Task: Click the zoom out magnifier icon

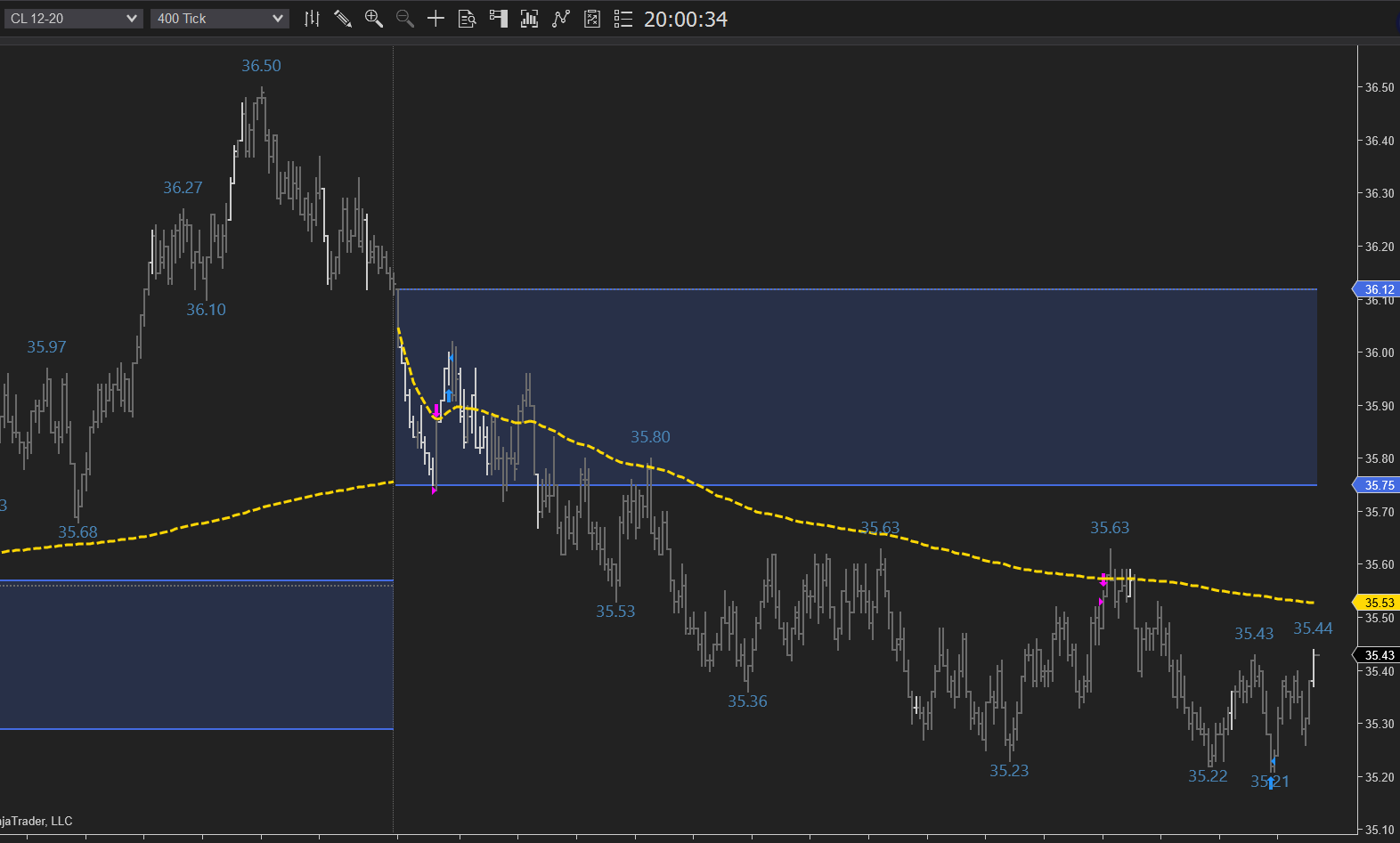Action: (405, 19)
